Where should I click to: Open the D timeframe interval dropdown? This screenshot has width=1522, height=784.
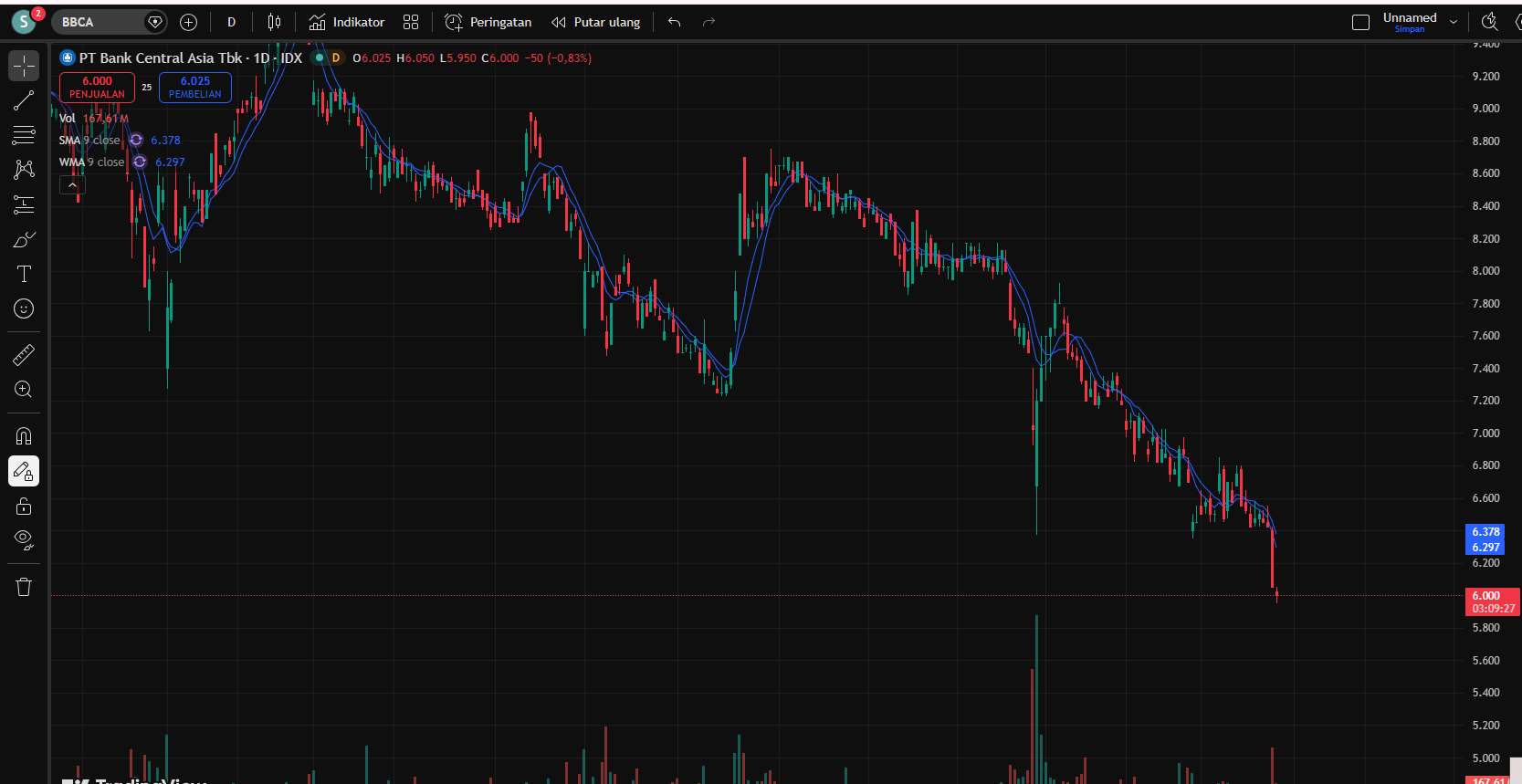(231, 22)
